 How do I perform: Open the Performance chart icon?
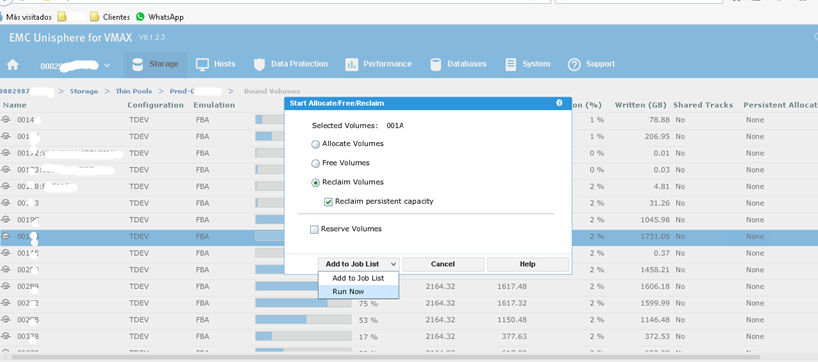352,65
